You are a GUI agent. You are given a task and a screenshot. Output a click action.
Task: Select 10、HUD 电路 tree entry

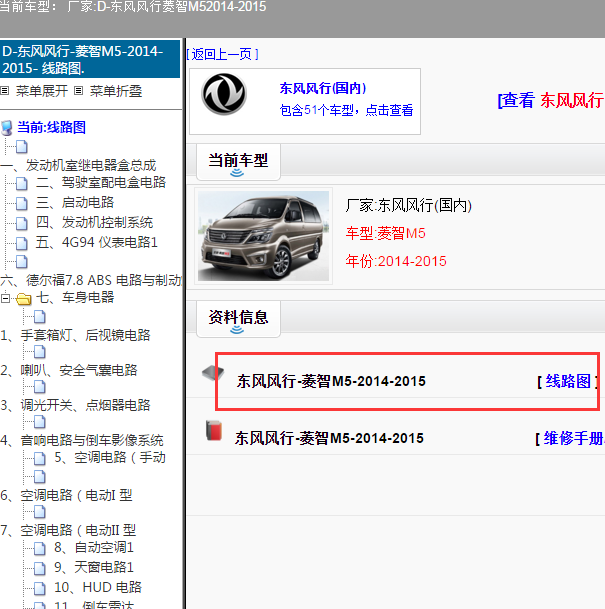[x=98, y=587]
